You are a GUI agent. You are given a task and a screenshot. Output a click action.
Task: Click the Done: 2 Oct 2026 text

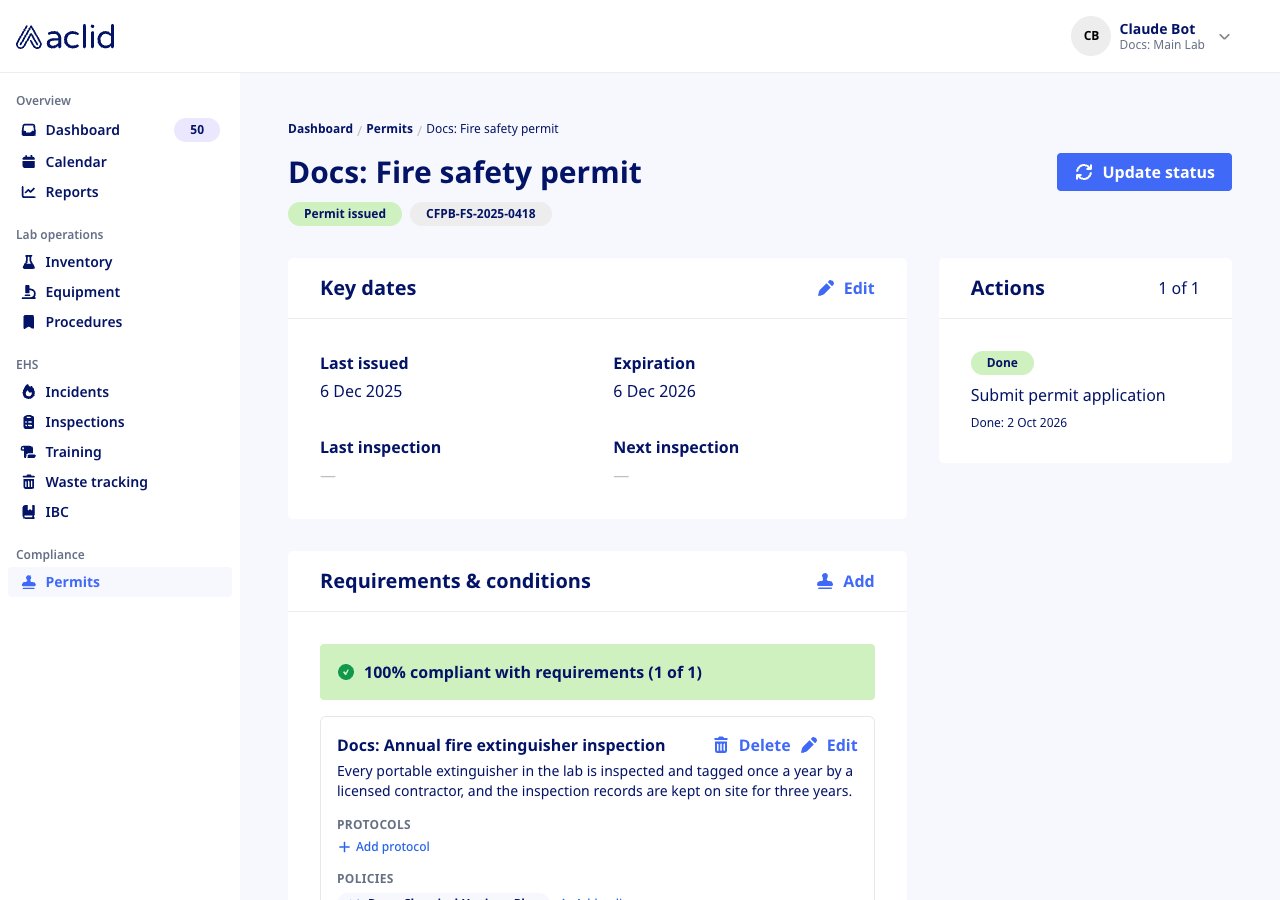tap(1019, 423)
